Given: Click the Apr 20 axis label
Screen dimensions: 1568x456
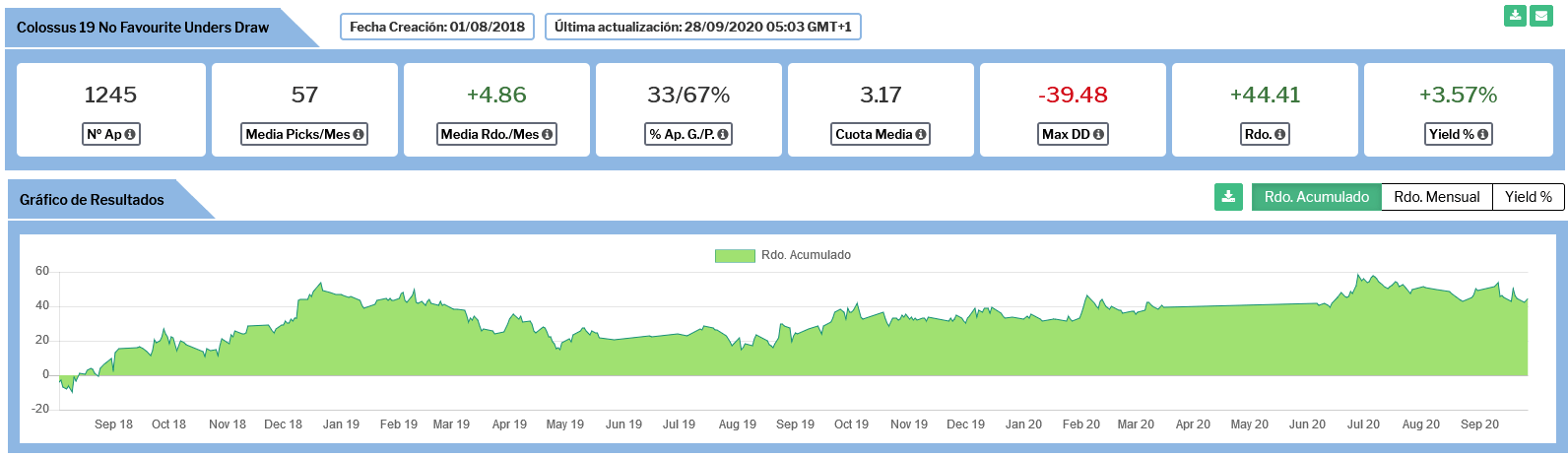Looking at the screenshot, I should [1193, 424].
